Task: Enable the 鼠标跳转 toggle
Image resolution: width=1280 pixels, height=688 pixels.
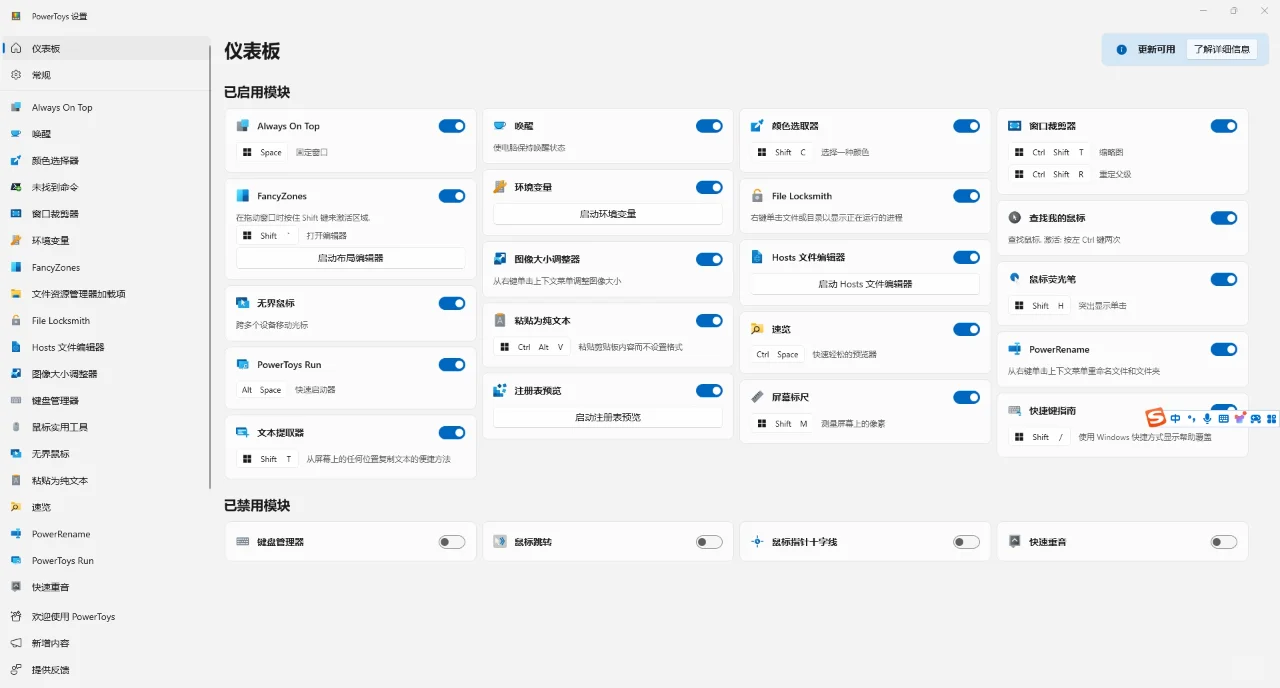Action: (x=709, y=542)
